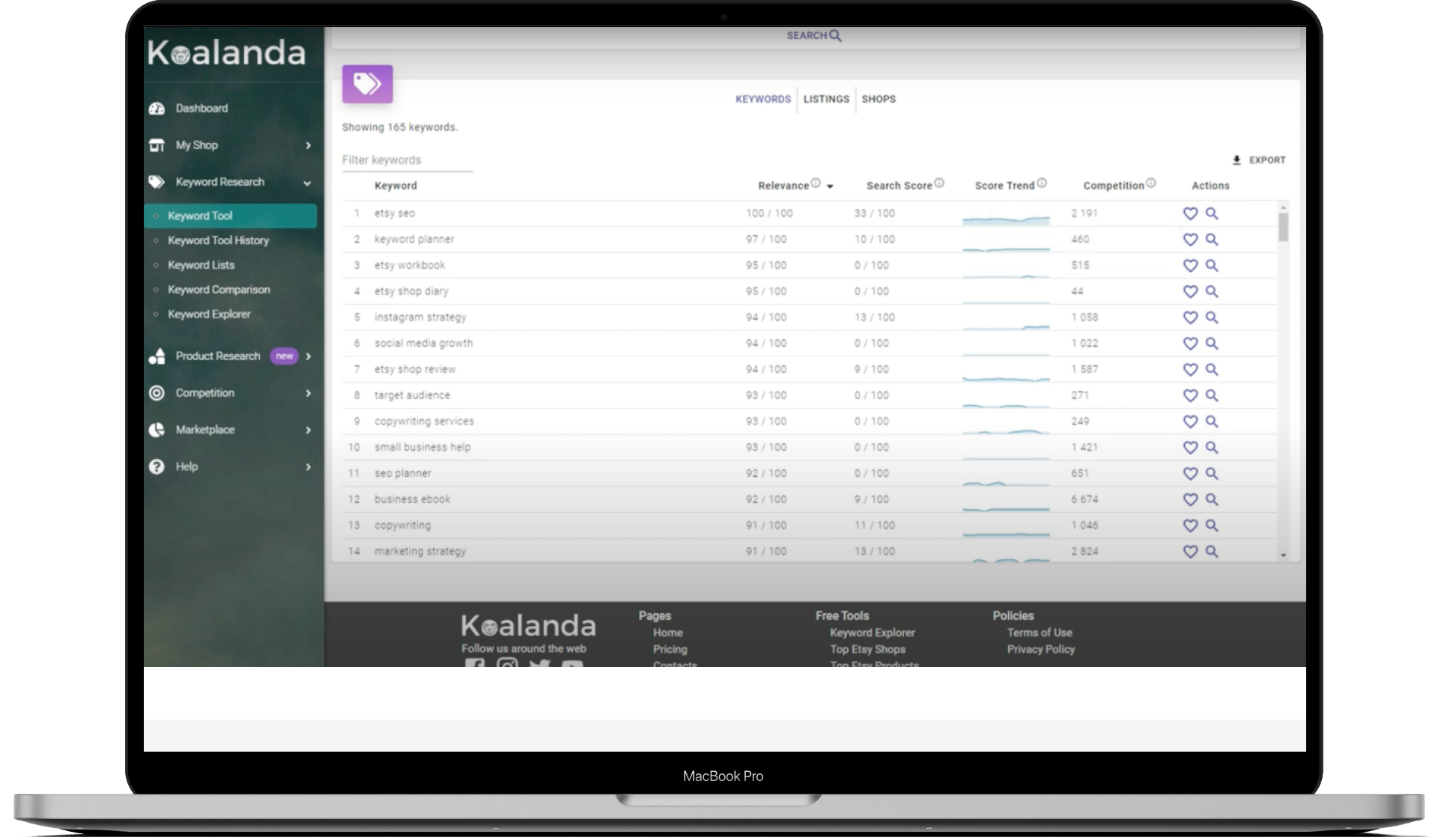
Task: Toggle favorite heart for 'target audience'
Action: click(x=1190, y=395)
